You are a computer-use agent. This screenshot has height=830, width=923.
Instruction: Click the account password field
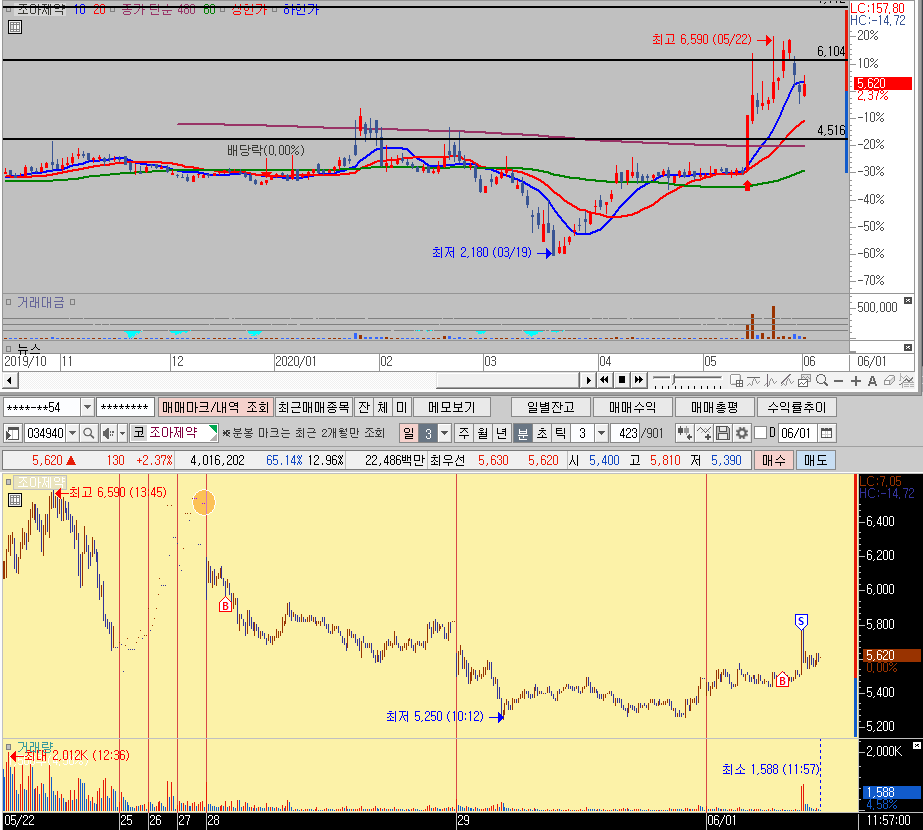125,407
